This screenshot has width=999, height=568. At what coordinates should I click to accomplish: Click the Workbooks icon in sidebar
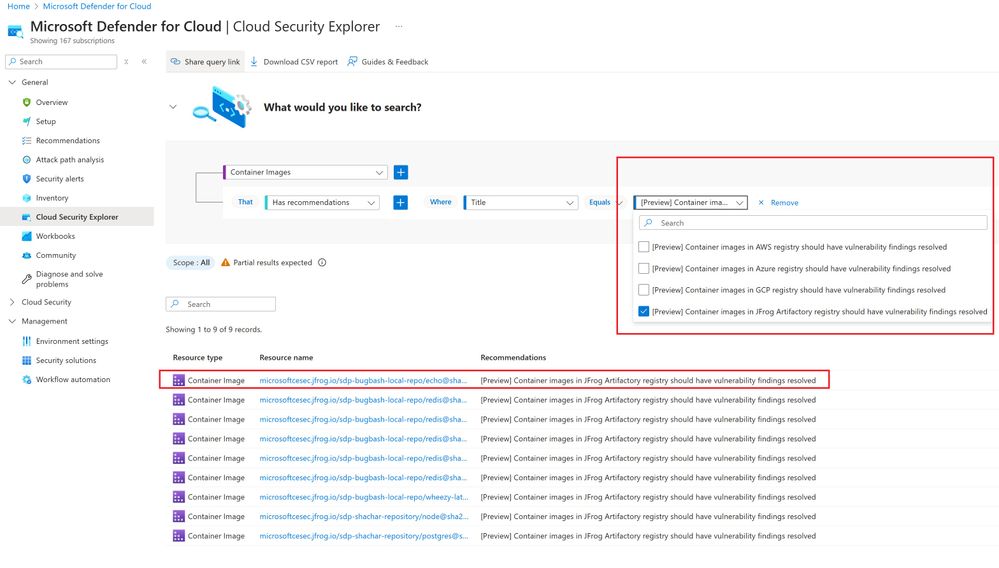[26, 236]
